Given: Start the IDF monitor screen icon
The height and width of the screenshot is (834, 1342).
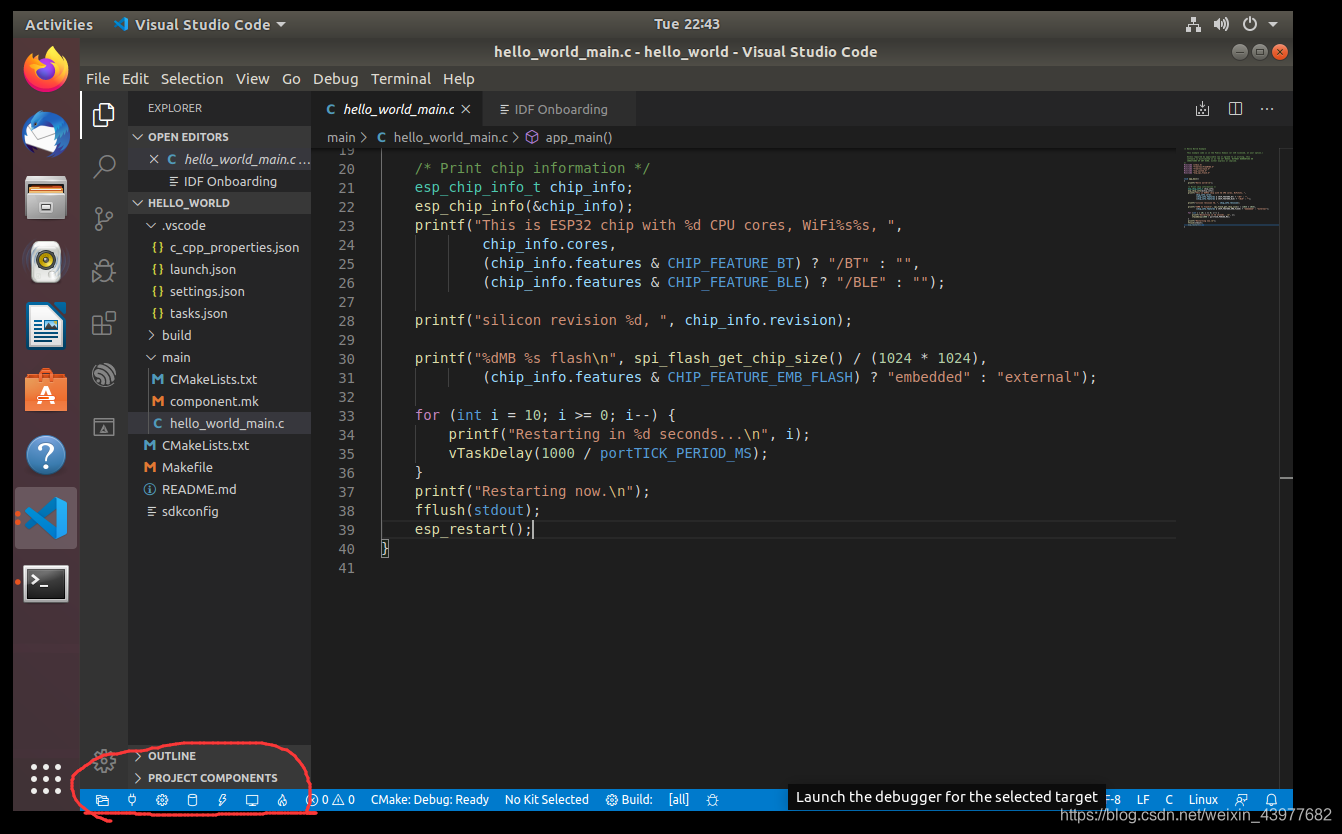Looking at the screenshot, I should click(x=252, y=800).
